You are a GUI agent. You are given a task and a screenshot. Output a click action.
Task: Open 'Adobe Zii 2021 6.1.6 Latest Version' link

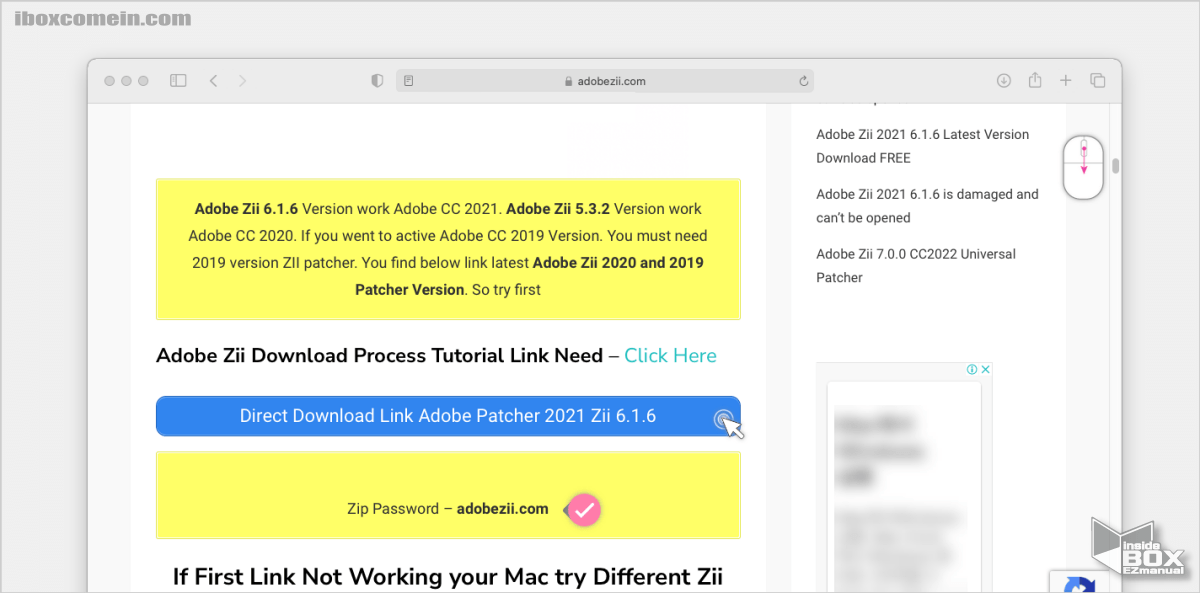922,146
